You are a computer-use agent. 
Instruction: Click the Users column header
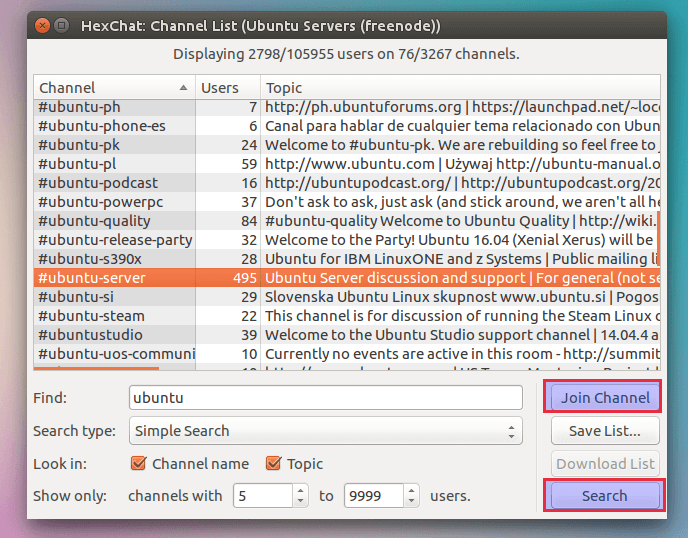(x=227, y=88)
